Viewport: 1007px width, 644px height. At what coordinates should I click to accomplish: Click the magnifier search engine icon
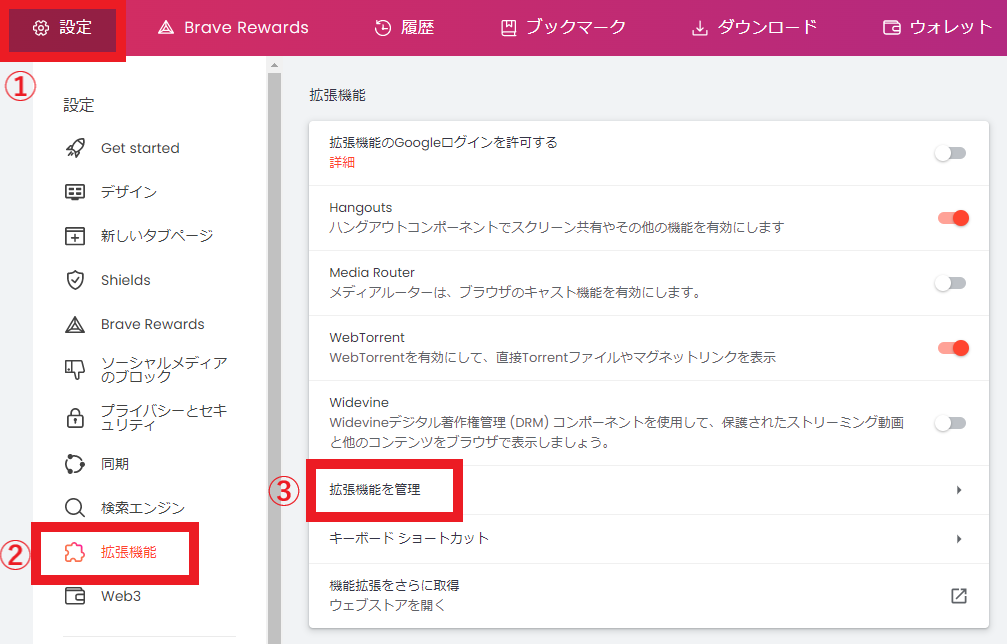coord(75,508)
